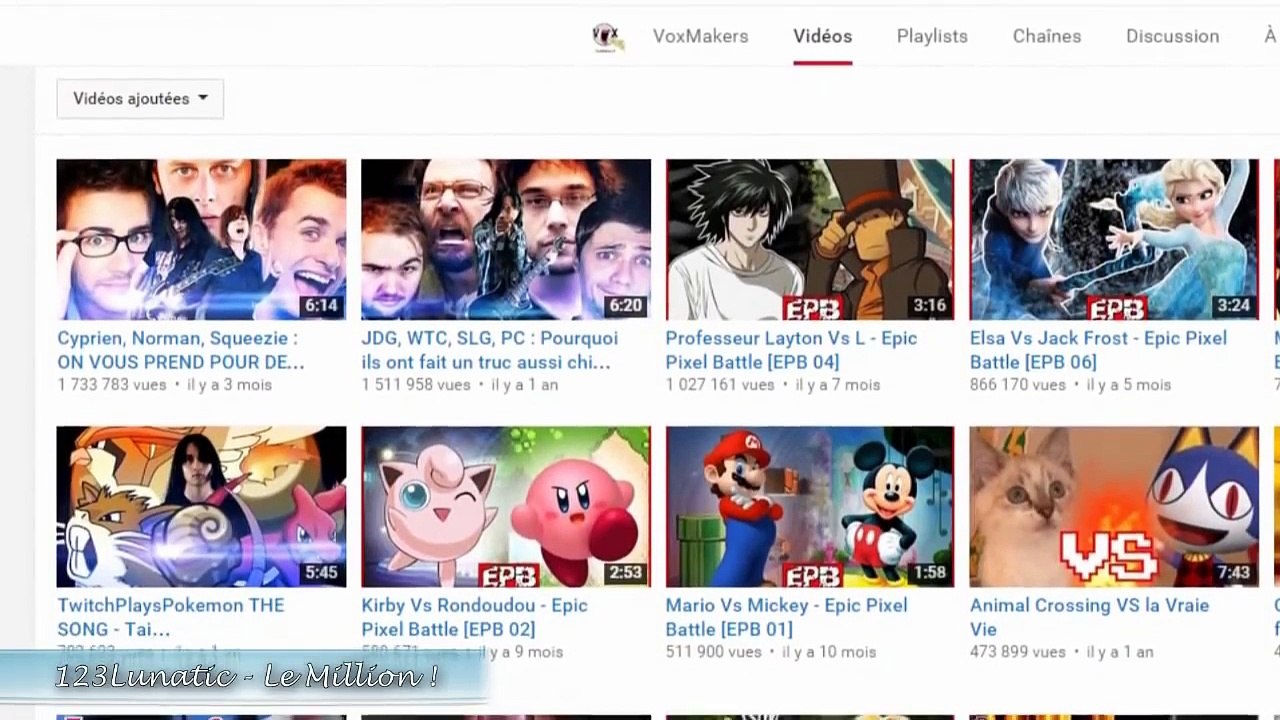
Task: Expand the Vidéos ajoutées sort dropdown
Action: click(140, 99)
